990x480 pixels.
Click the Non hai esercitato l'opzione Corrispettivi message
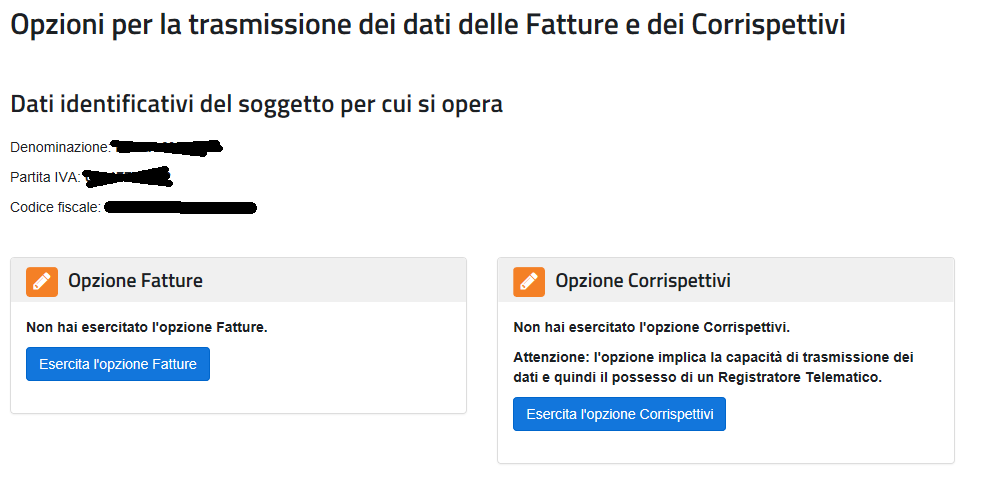(652, 327)
